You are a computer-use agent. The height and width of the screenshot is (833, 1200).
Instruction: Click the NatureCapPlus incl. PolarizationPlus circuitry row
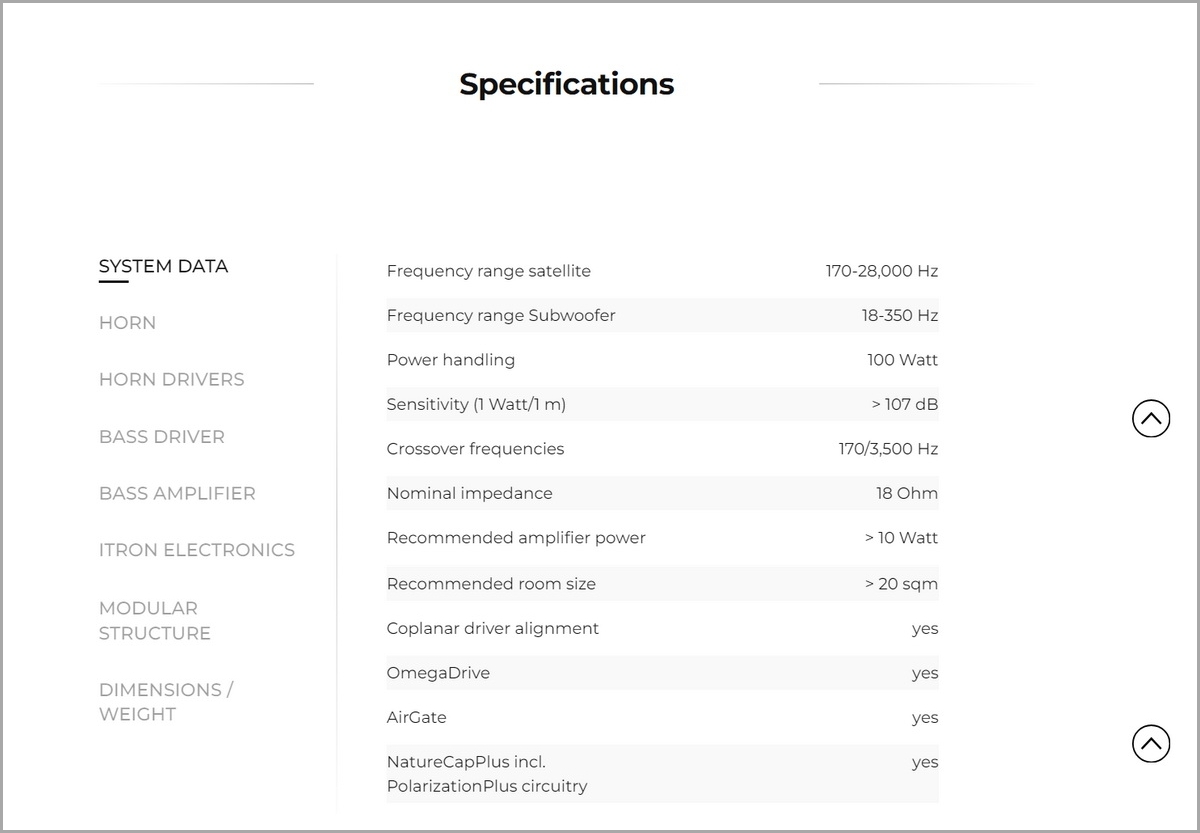click(x=662, y=774)
